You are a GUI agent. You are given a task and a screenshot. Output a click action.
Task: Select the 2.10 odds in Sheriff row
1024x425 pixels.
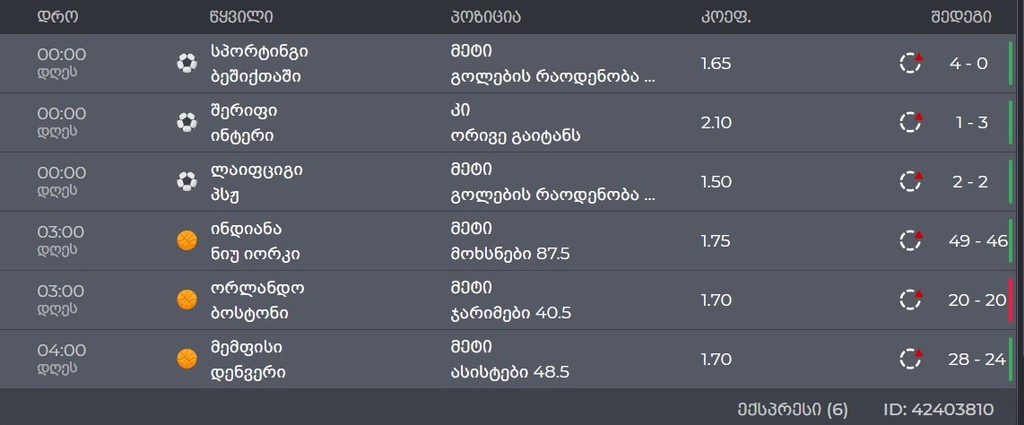[x=716, y=122]
